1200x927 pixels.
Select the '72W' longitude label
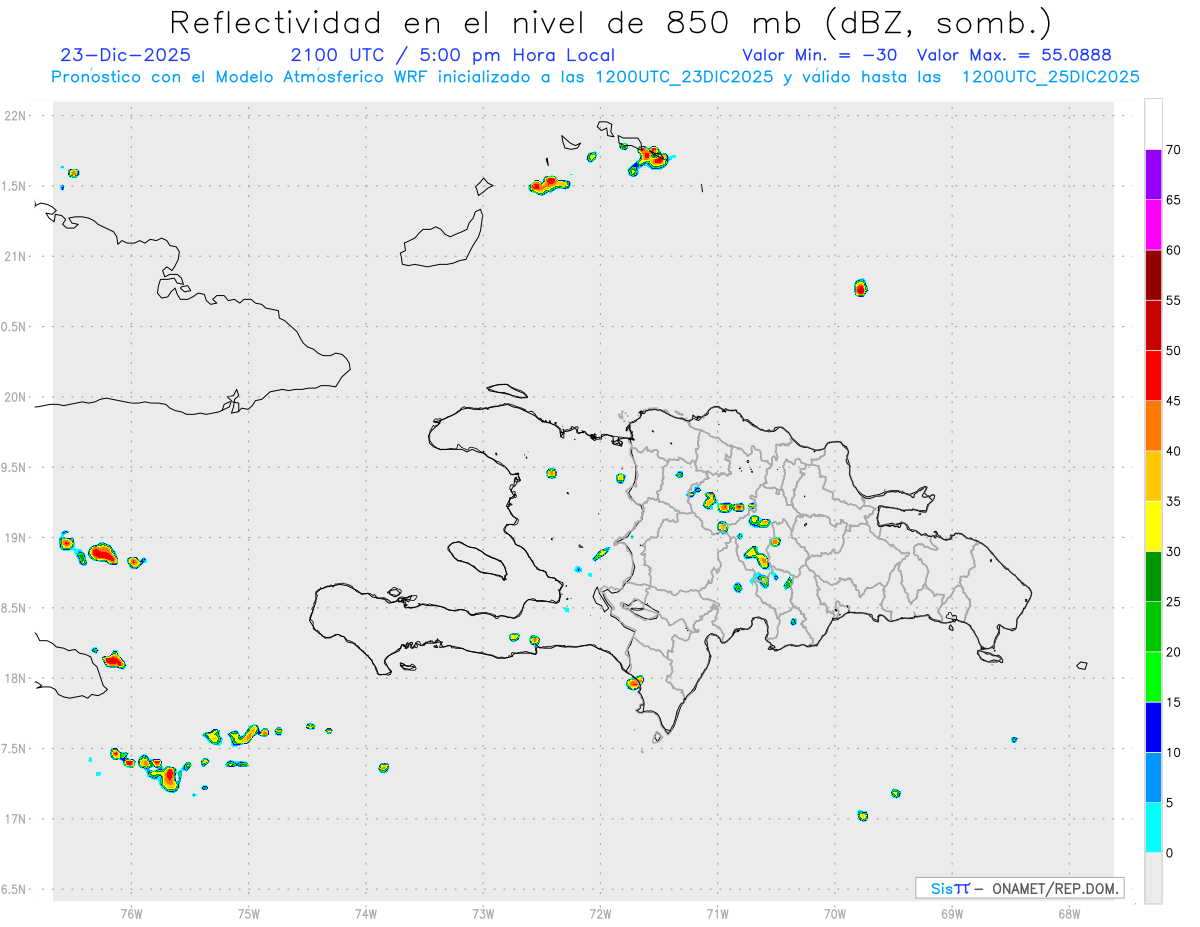click(600, 913)
